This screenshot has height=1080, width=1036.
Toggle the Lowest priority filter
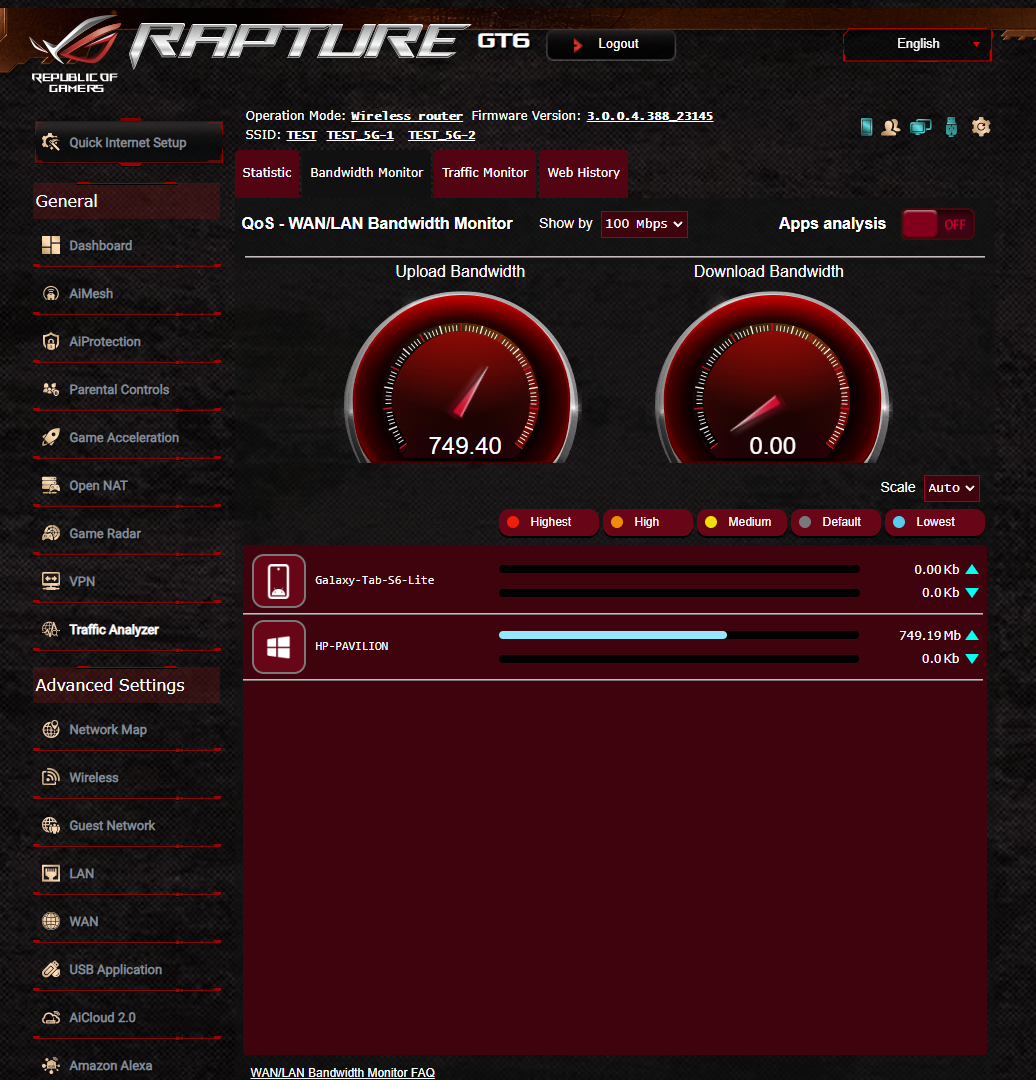point(934,522)
